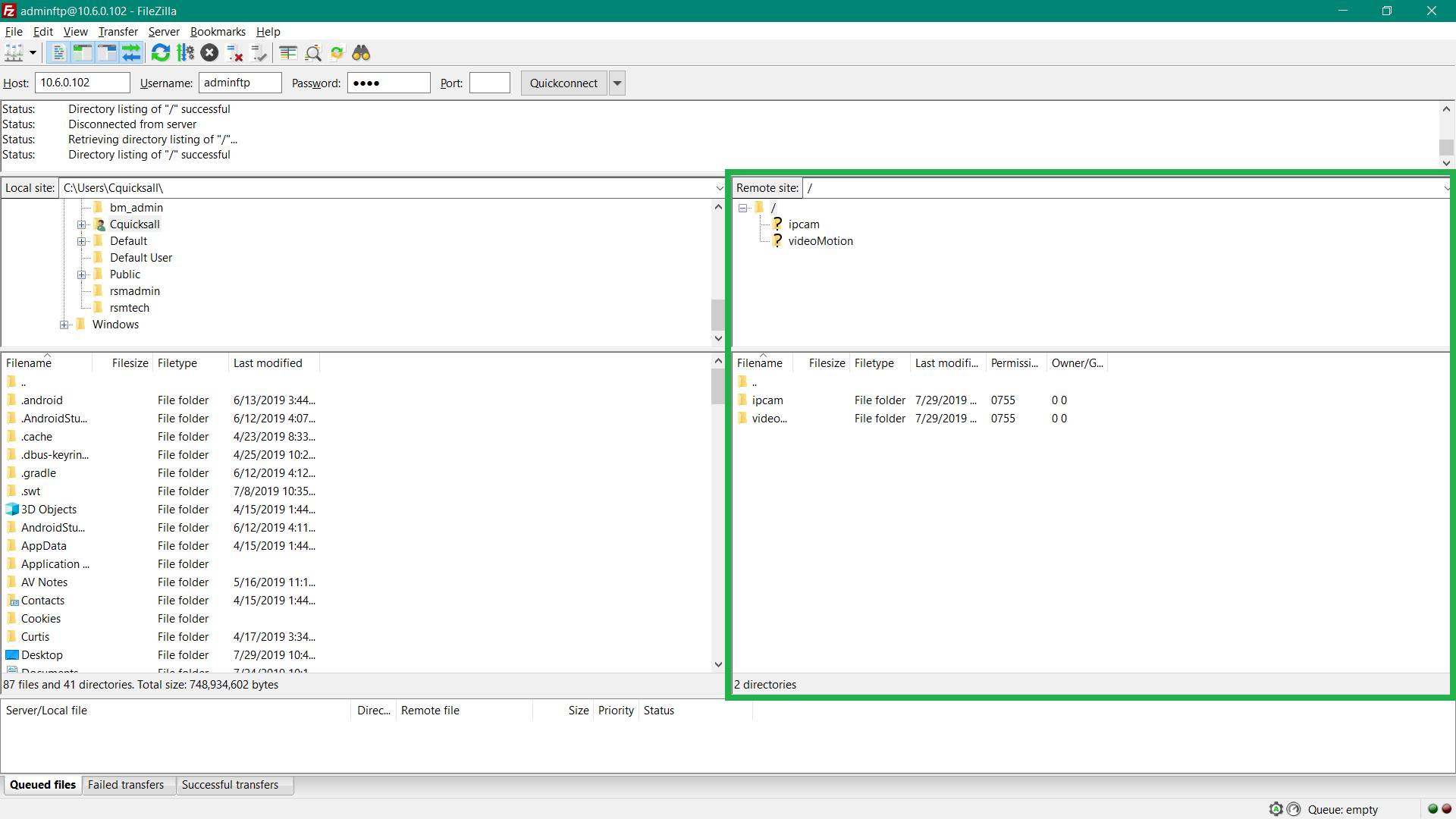Expand the Windows folder tree node
The height and width of the screenshot is (819, 1456).
click(x=64, y=325)
